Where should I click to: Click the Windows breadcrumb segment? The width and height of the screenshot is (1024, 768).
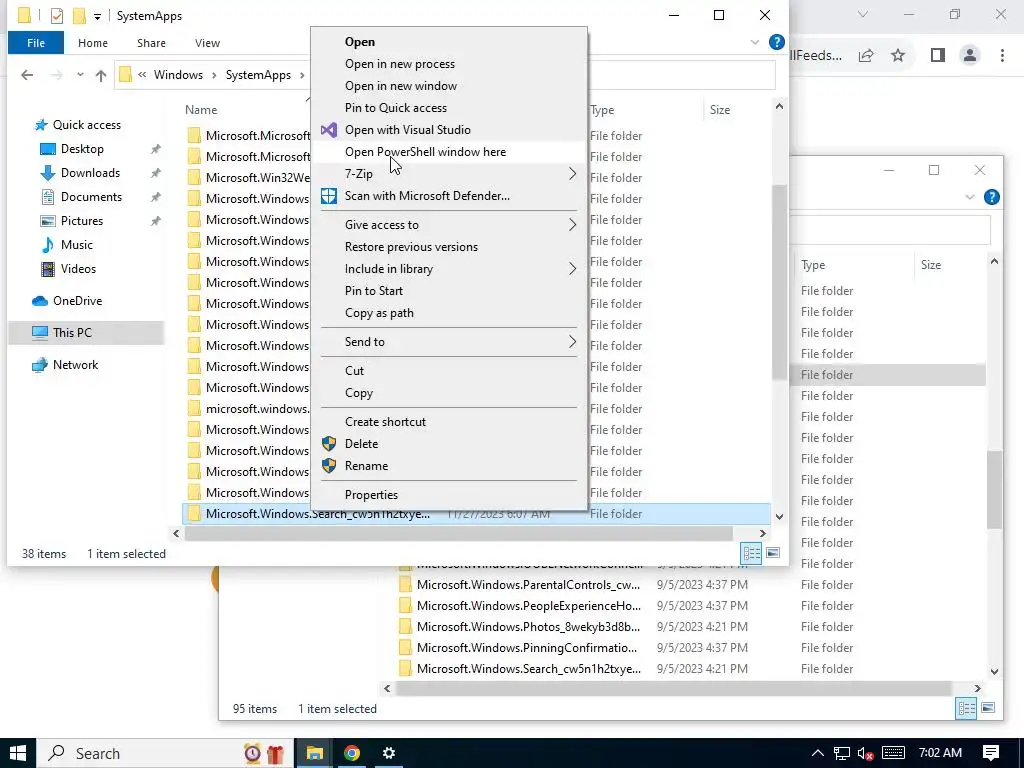pyautogui.click(x=178, y=75)
